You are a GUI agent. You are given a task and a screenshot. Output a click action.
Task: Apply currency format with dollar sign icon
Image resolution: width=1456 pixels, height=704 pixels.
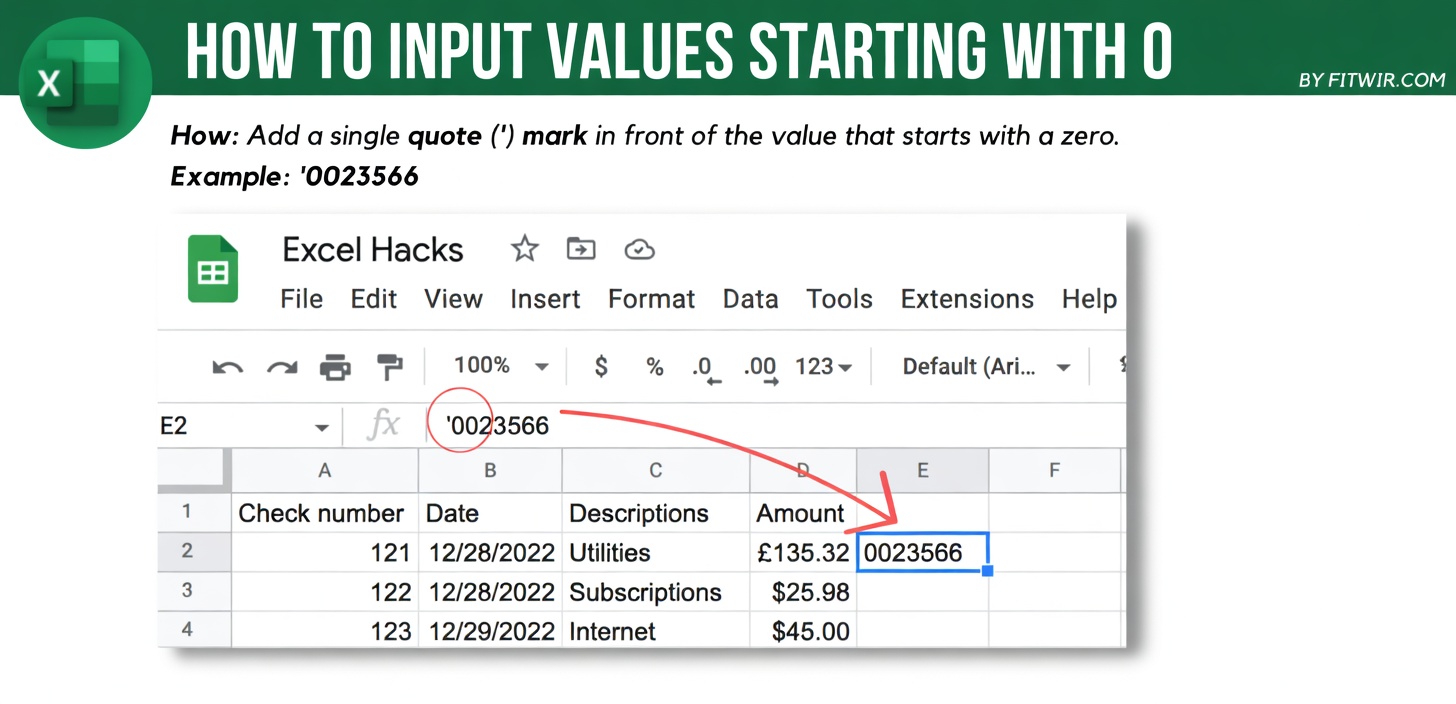point(600,367)
